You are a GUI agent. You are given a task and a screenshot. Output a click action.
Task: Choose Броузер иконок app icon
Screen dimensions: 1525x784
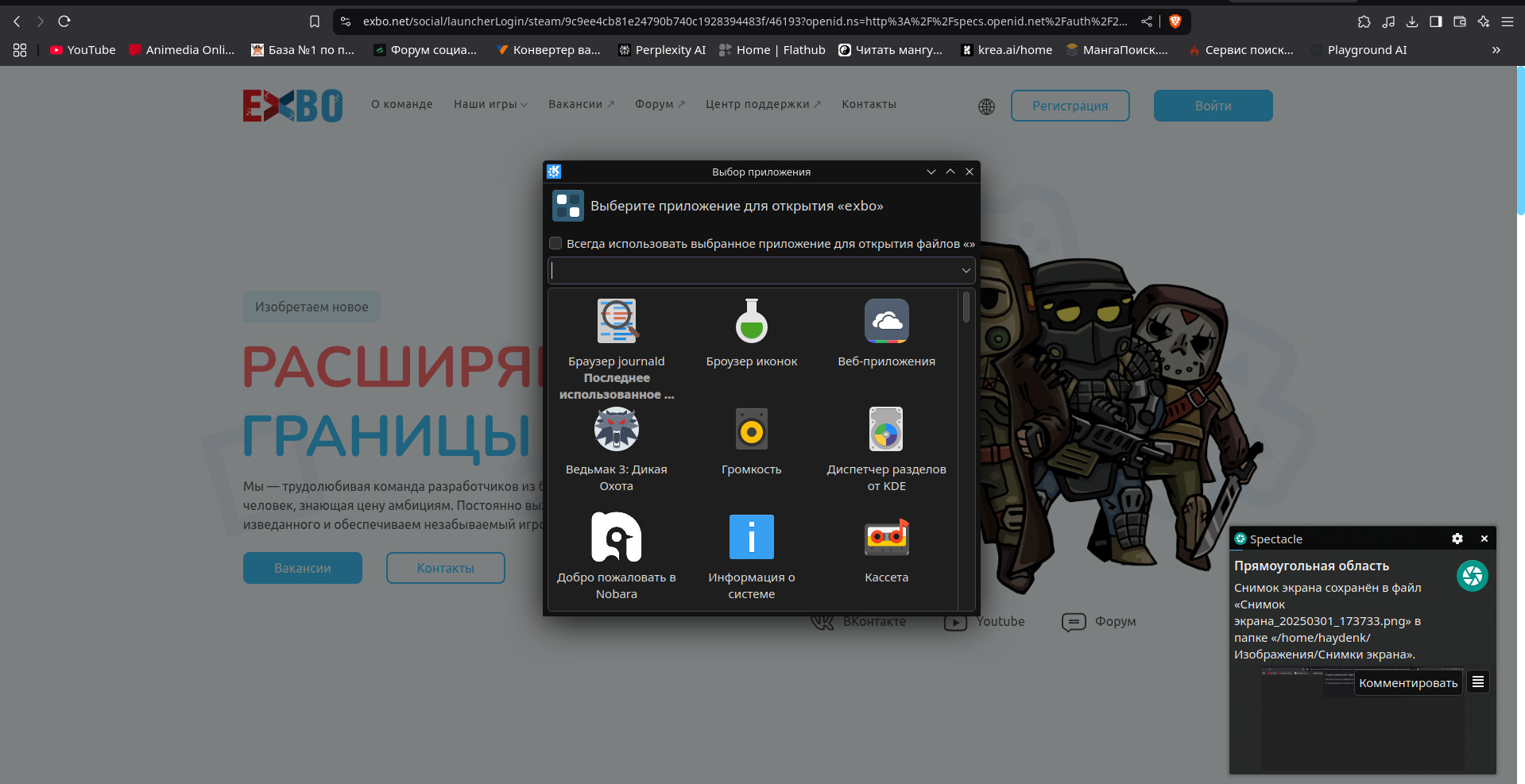click(751, 321)
